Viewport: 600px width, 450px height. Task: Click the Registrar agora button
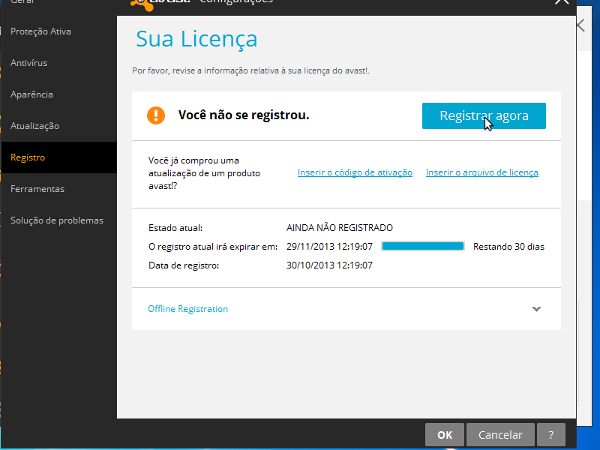coord(484,116)
